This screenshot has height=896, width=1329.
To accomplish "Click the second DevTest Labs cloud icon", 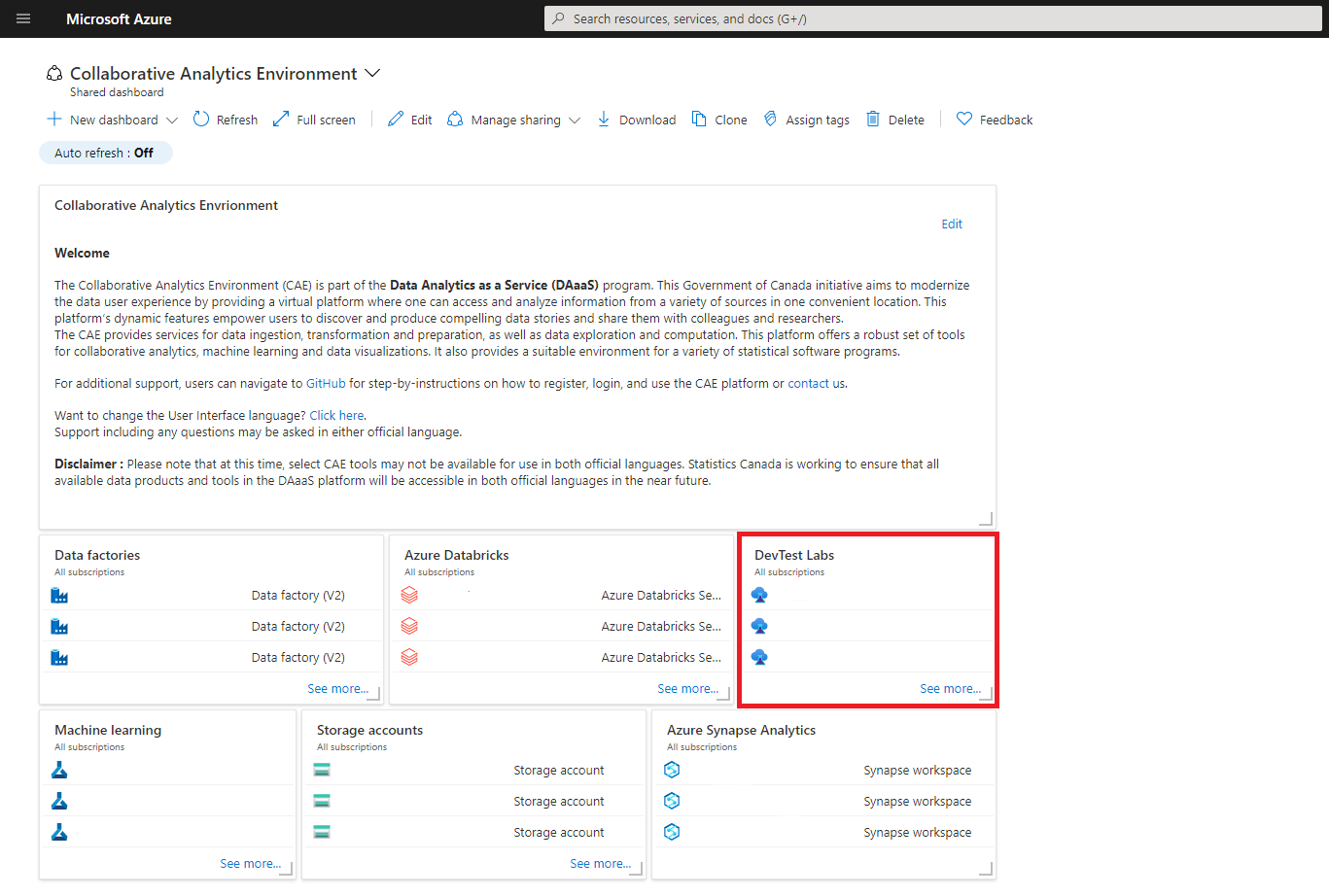I will point(759,626).
